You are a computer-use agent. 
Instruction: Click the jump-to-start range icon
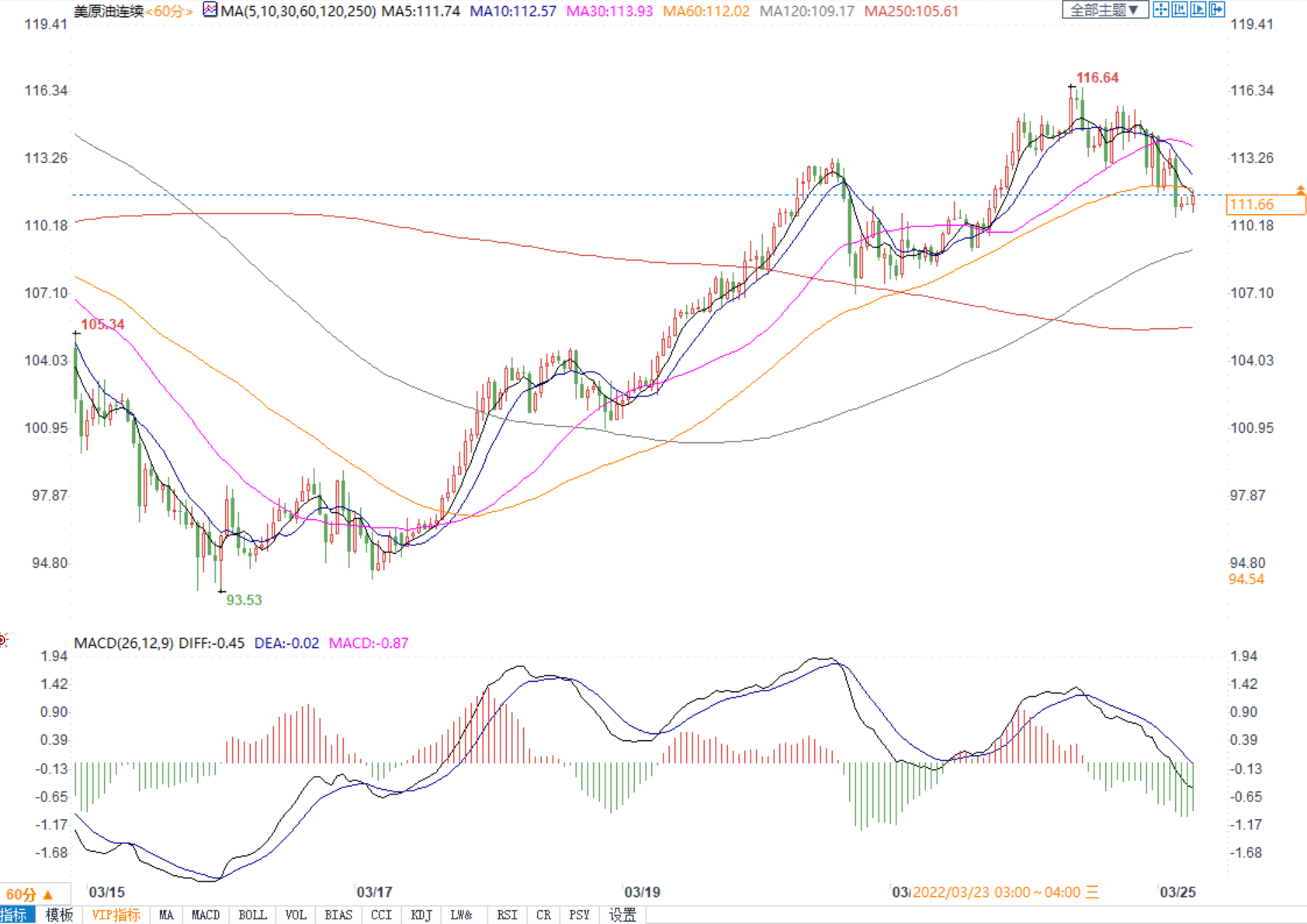(1179, 10)
